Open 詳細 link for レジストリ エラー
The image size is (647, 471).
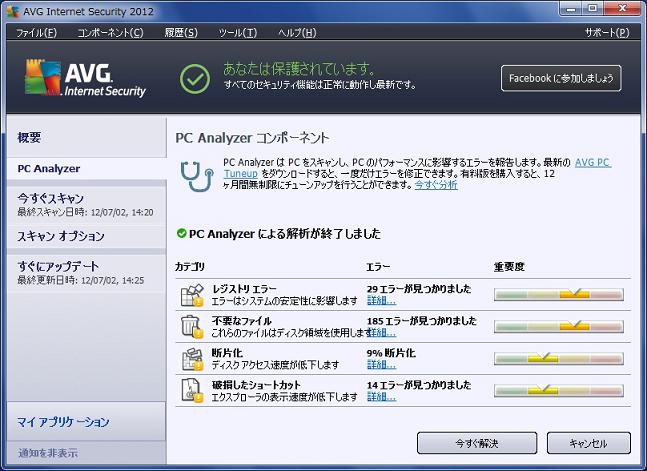381,301
